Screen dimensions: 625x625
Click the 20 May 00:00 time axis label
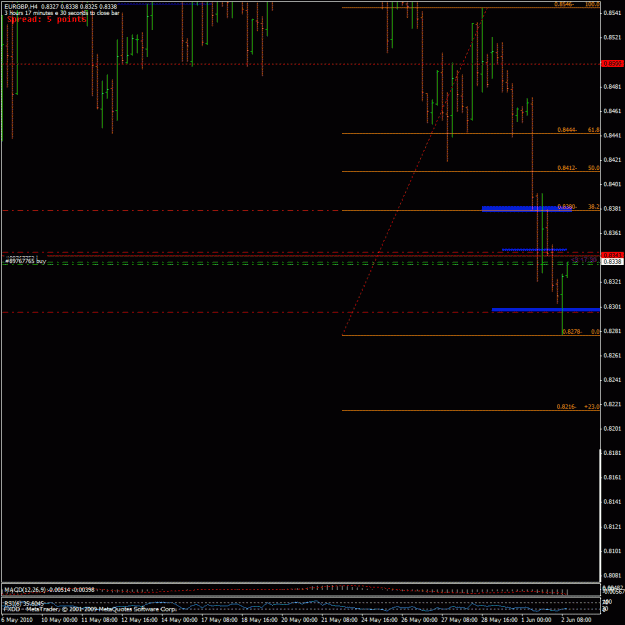click(x=299, y=620)
